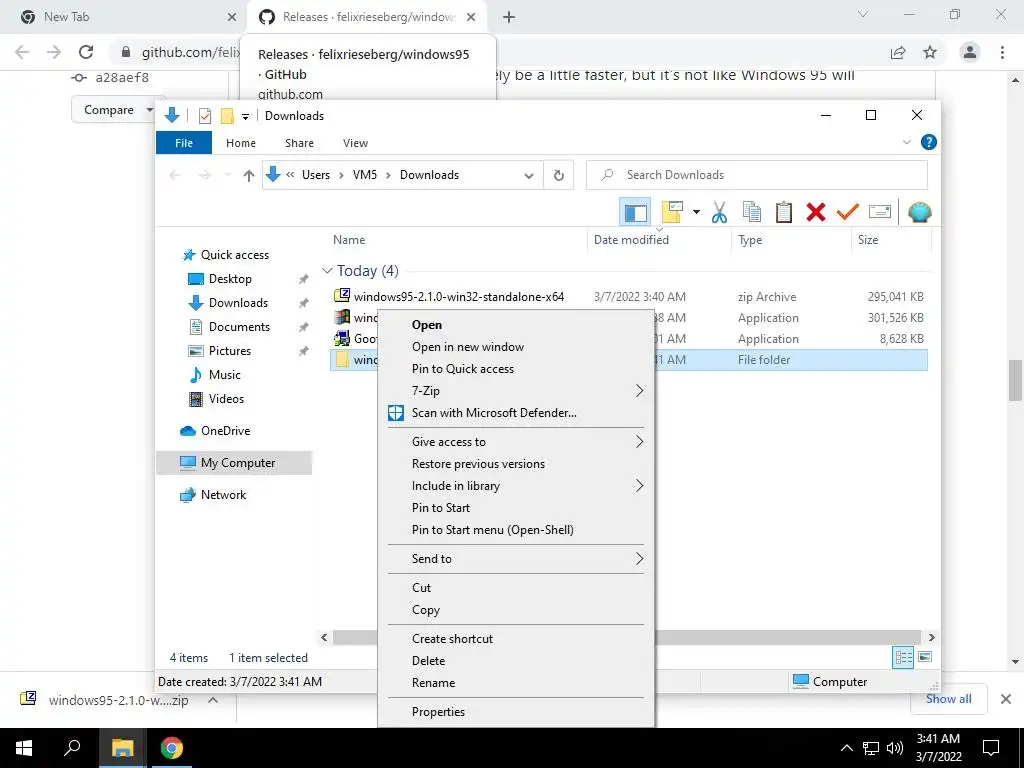Click the Cut scissors toolbar icon
The width and height of the screenshot is (1024, 768).
point(719,212)
